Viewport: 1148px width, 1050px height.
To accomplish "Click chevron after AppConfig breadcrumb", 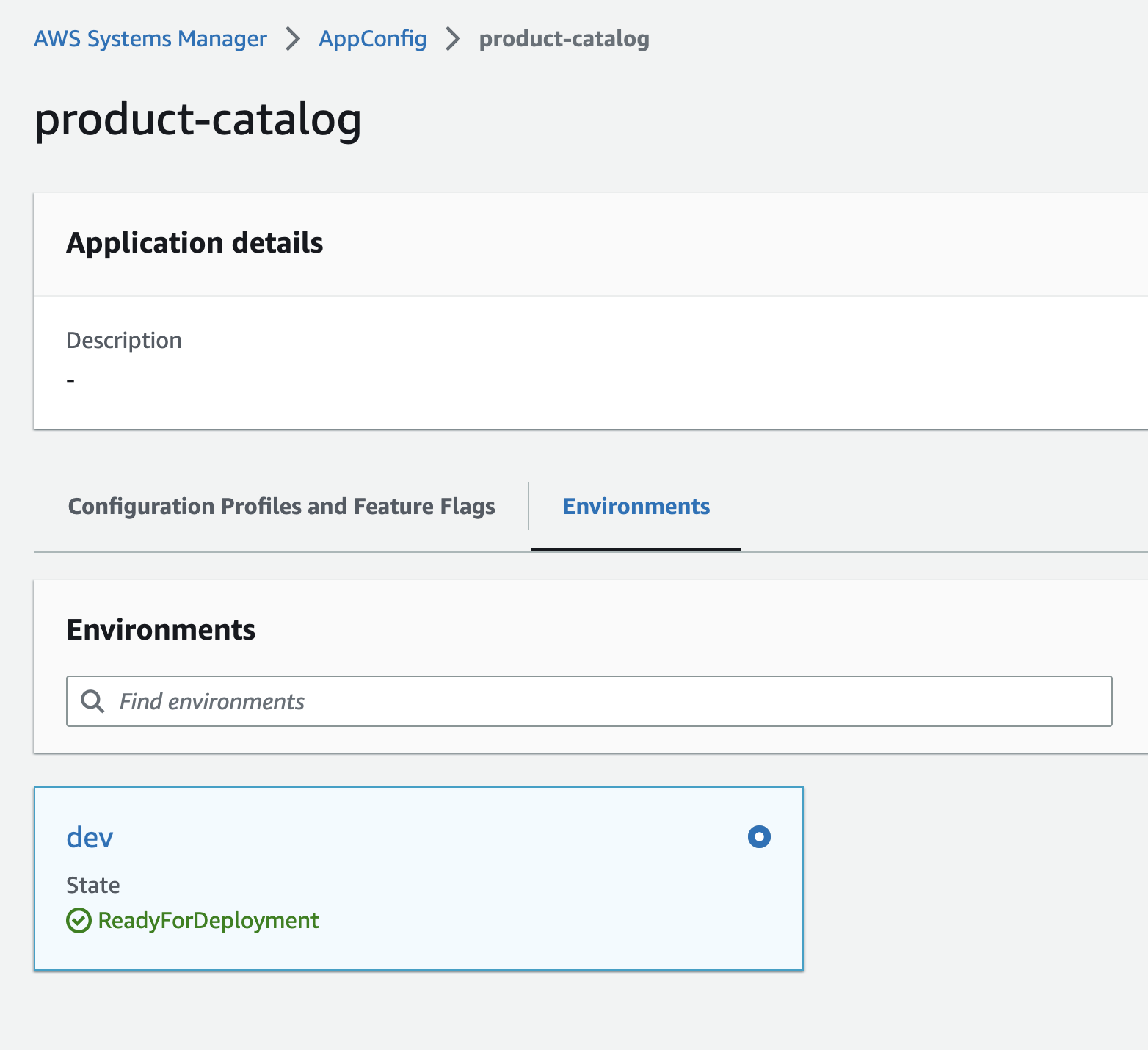I will click(453, 39).
